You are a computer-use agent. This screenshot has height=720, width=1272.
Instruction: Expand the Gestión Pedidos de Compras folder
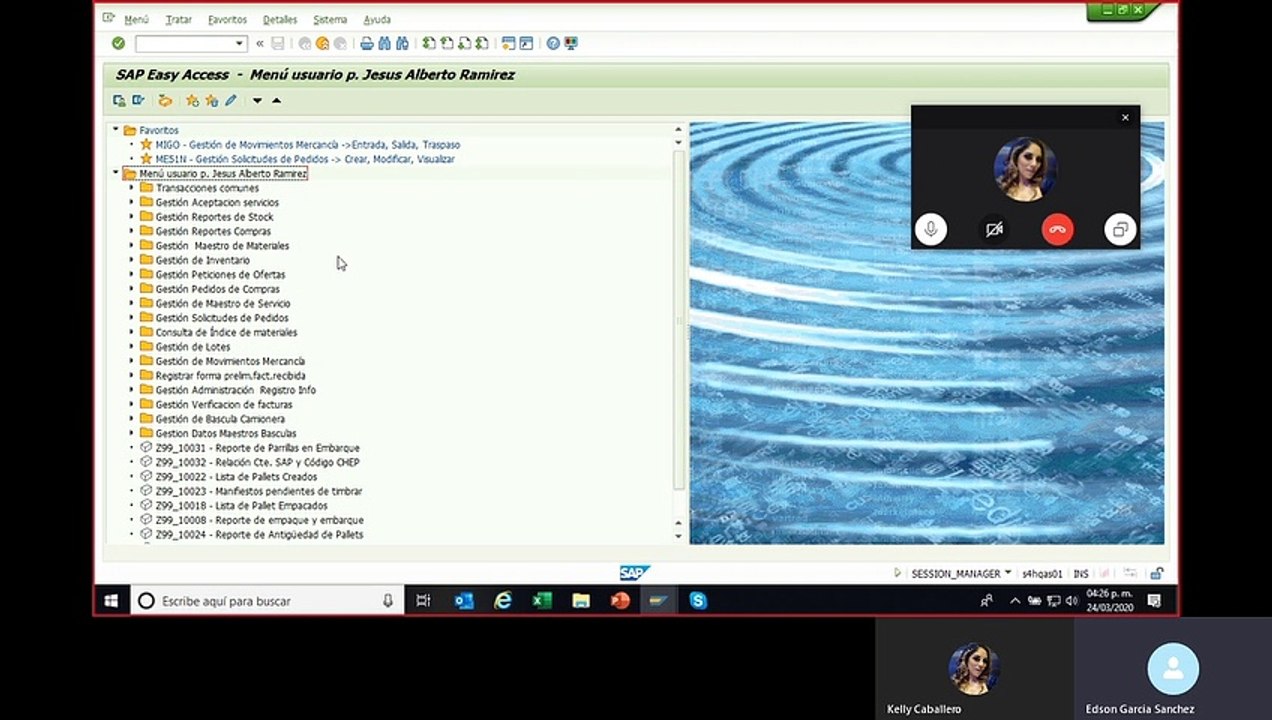point(131,289)
